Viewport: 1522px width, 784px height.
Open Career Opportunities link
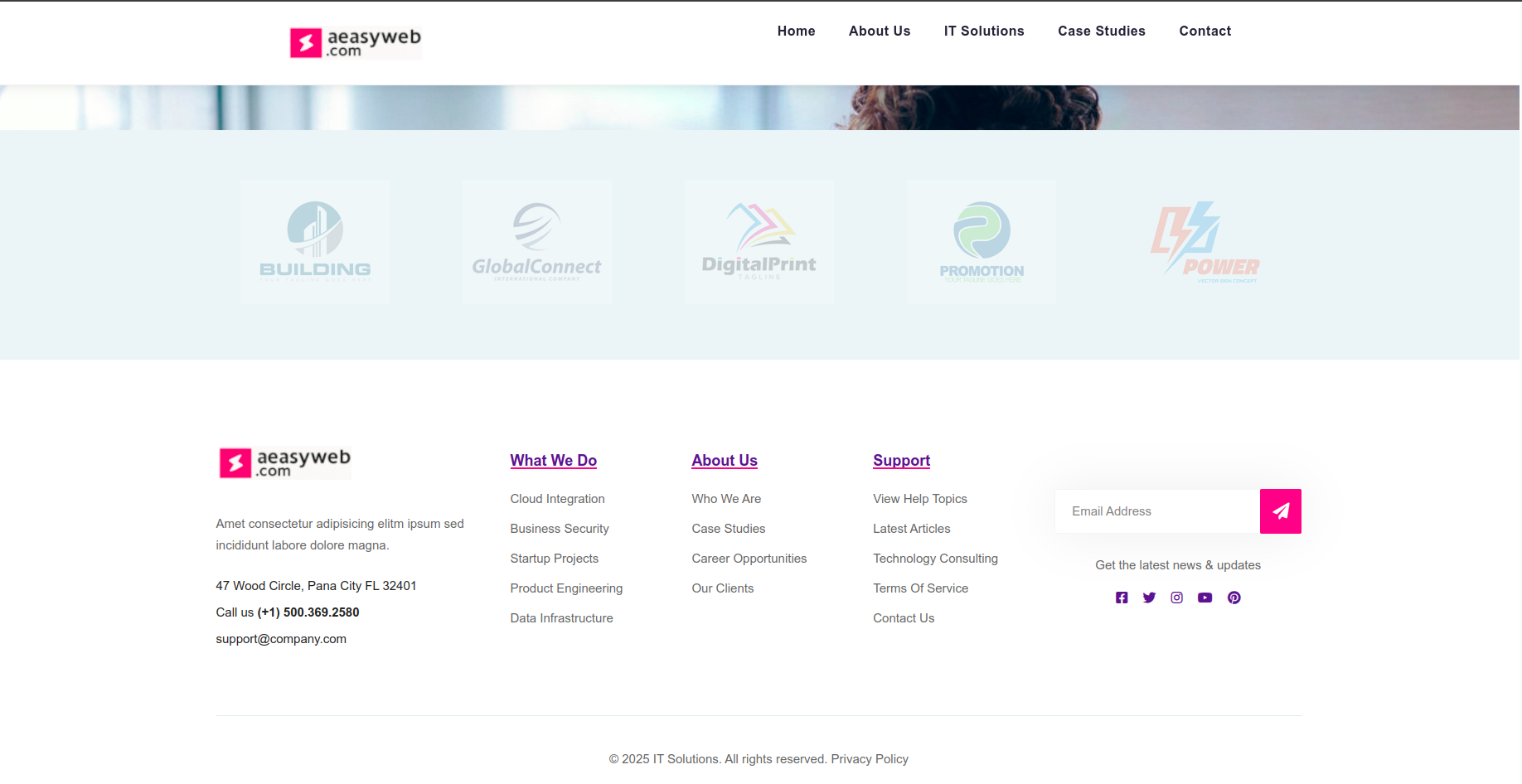pos(749,559)
